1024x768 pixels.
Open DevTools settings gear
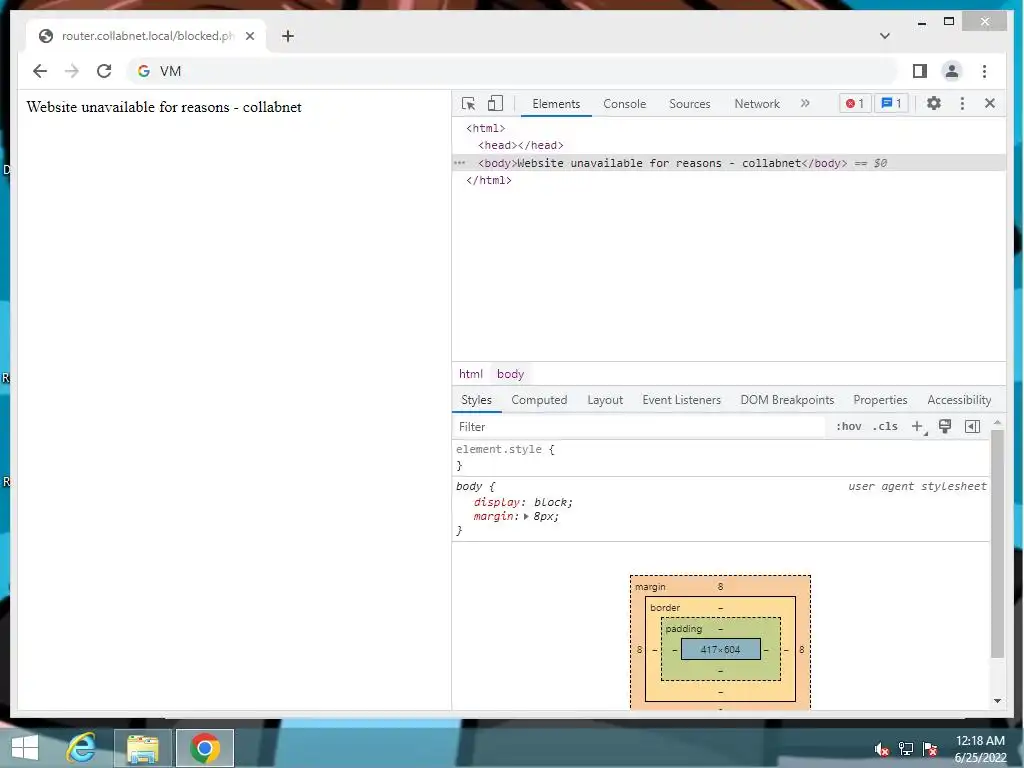[x=934, y=103]
